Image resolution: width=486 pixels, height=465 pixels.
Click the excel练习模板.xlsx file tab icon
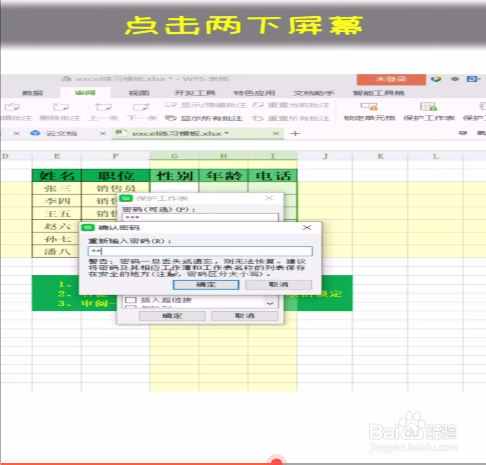point(121,133)
